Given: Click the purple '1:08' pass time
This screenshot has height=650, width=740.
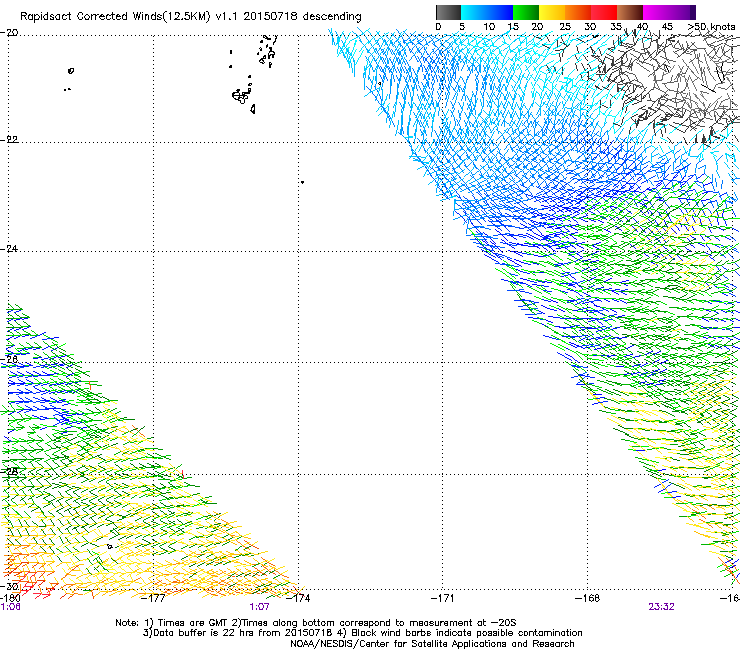Looking at the screenshot, I should click(10, 607).
